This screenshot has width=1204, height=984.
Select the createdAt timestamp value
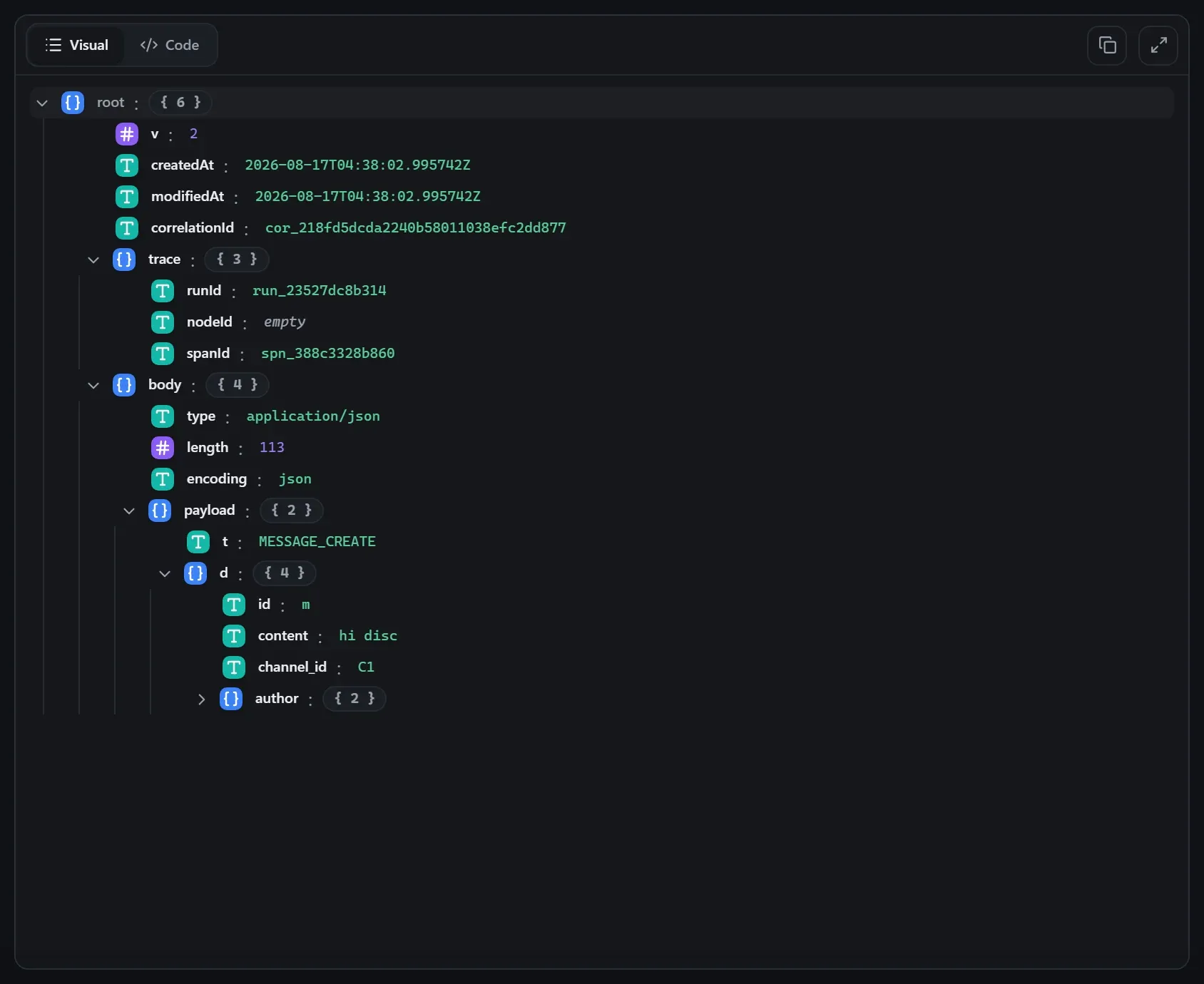(358, 165)
